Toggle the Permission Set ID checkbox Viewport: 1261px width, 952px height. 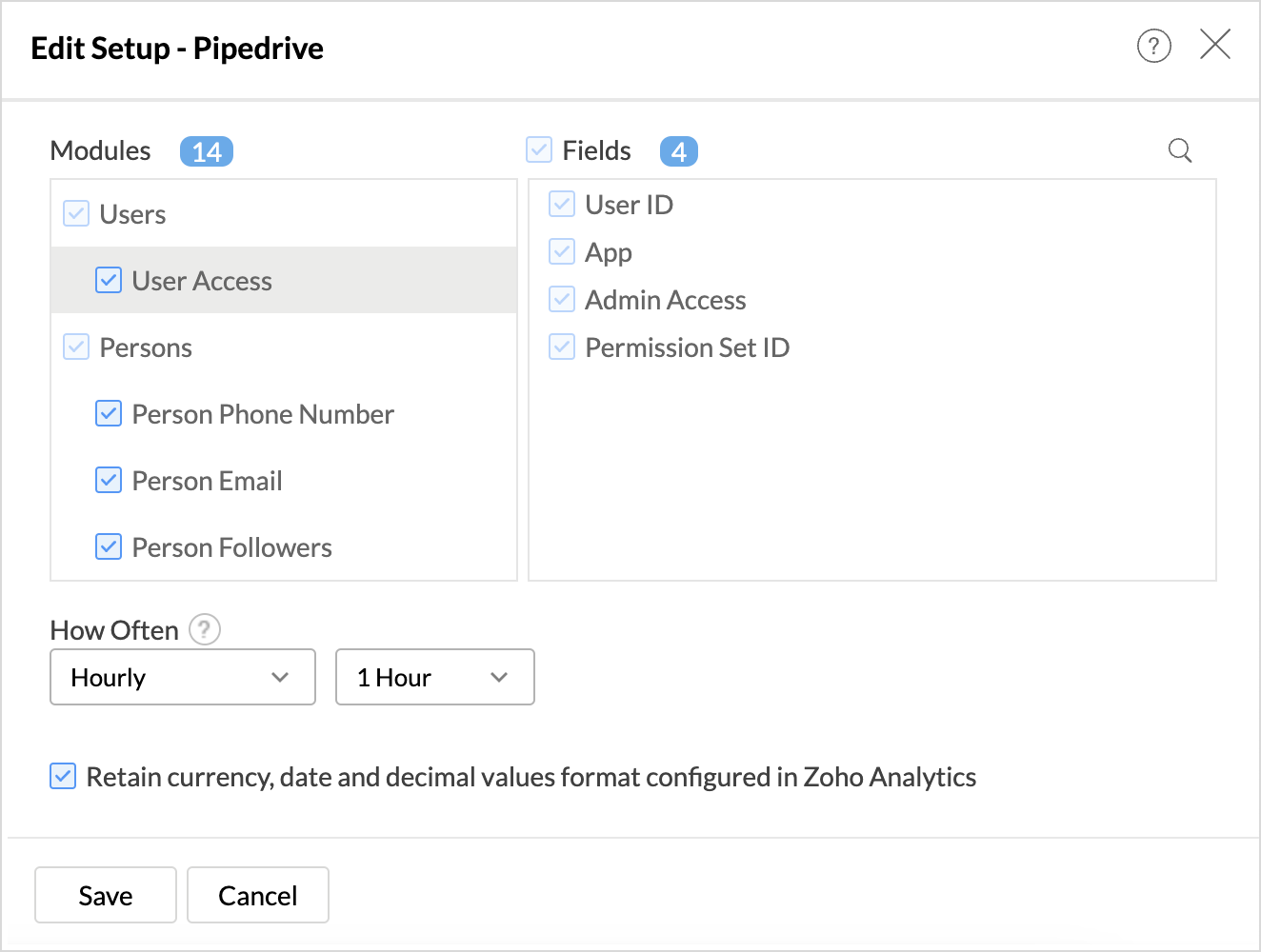(562, 347)
